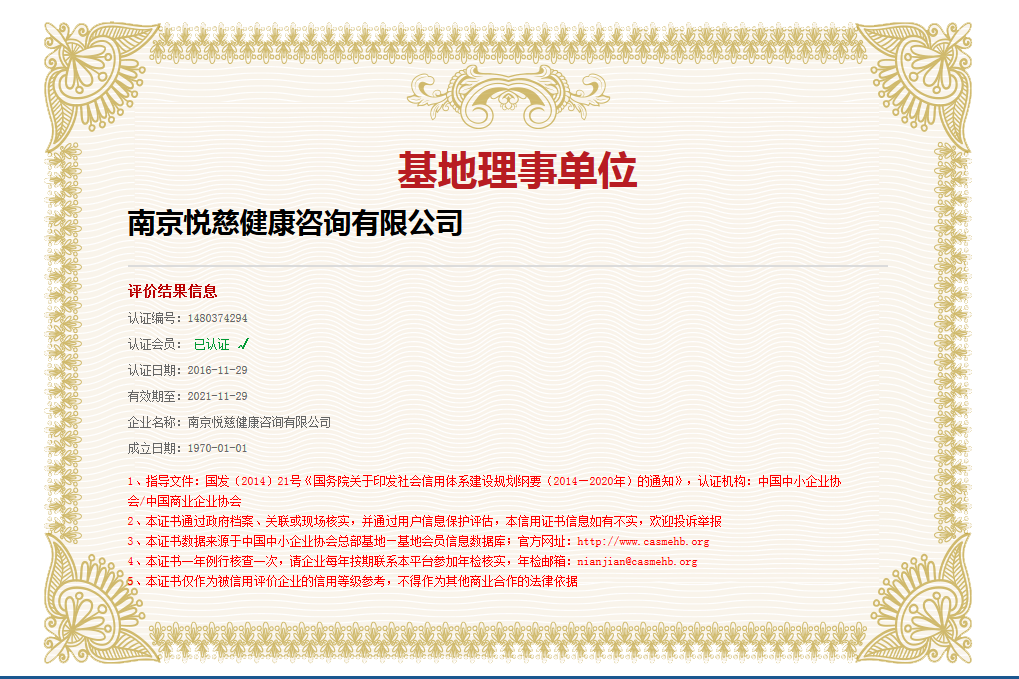
Task: Click the certificate number 1480374294
Action: pos(218,318)
